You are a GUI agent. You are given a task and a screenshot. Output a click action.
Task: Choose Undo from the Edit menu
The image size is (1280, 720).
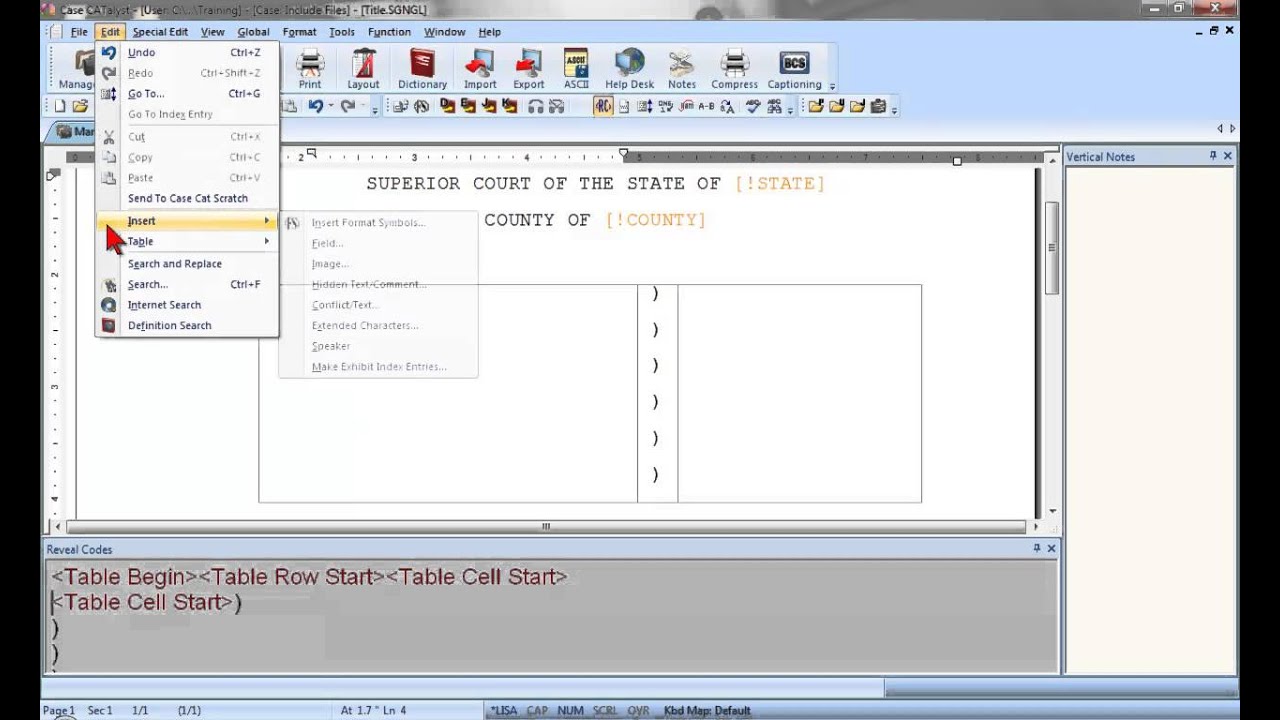pos(187,52)
